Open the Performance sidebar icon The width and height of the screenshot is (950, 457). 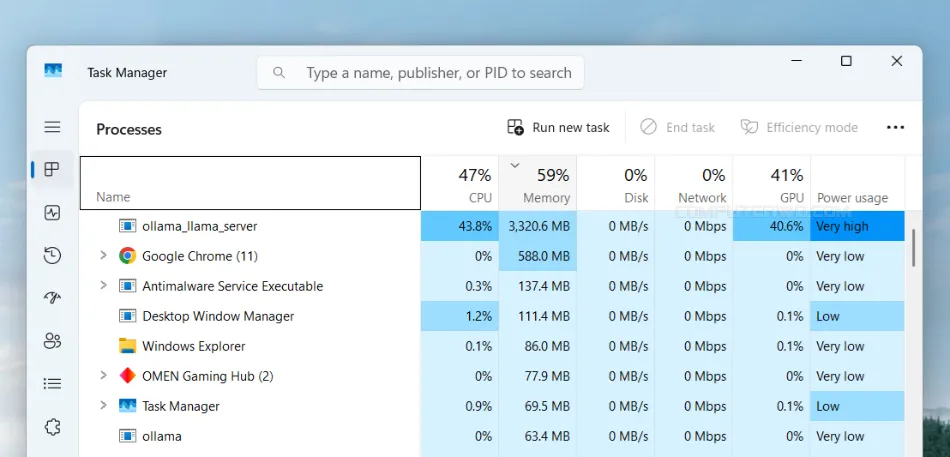click(x=53, y=213)
